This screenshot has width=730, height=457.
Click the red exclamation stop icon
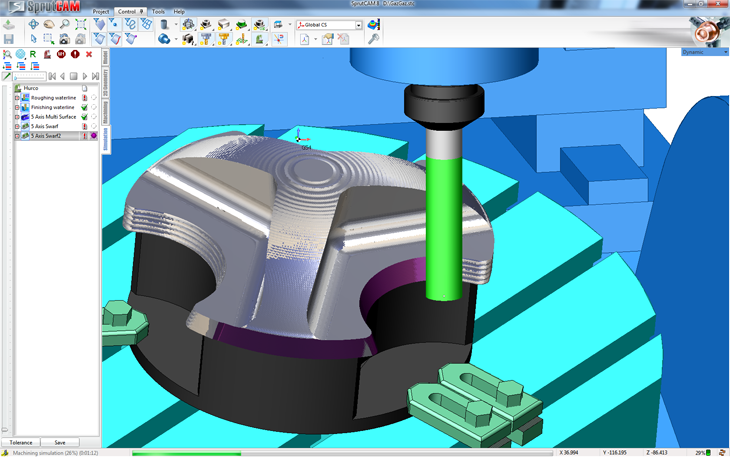[75, 54]
